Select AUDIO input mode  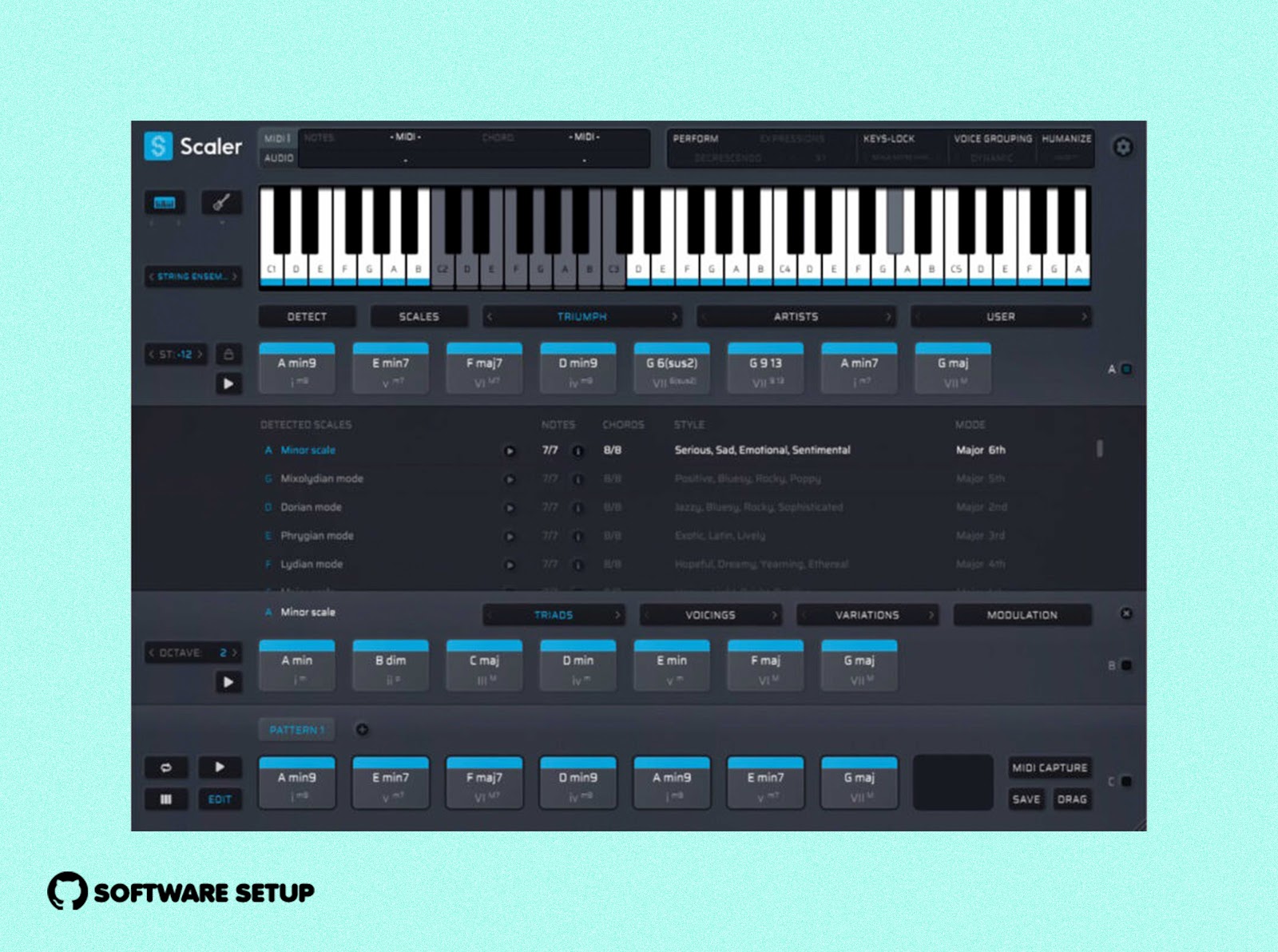coord(279,158)
